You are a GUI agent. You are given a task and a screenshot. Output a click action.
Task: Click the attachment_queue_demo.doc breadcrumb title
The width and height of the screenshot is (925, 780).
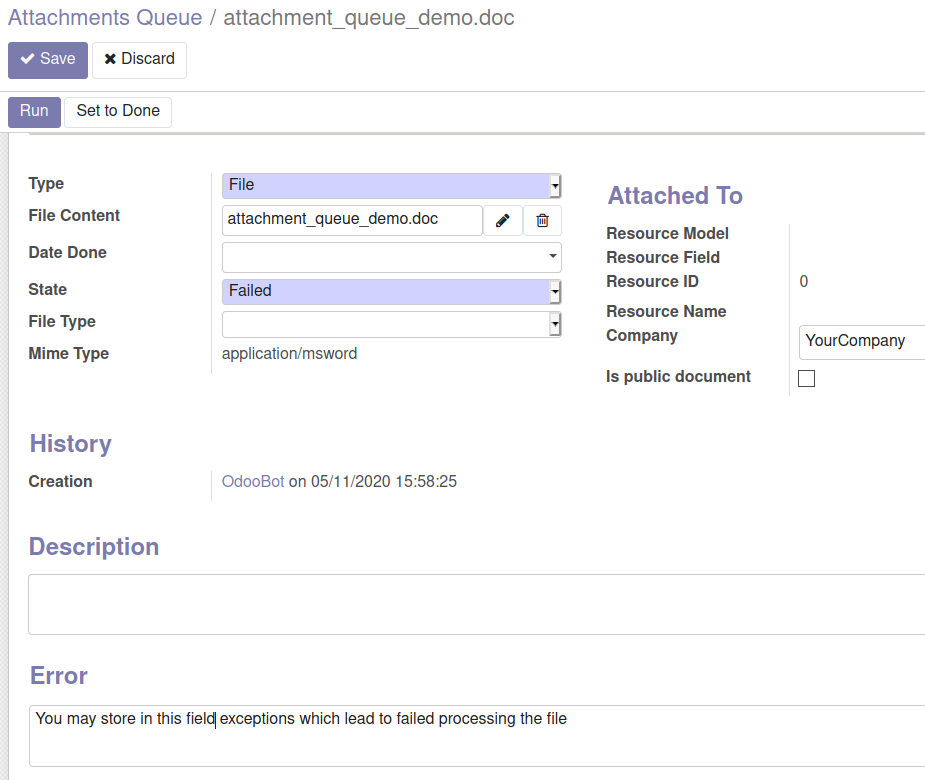[369, 18]
